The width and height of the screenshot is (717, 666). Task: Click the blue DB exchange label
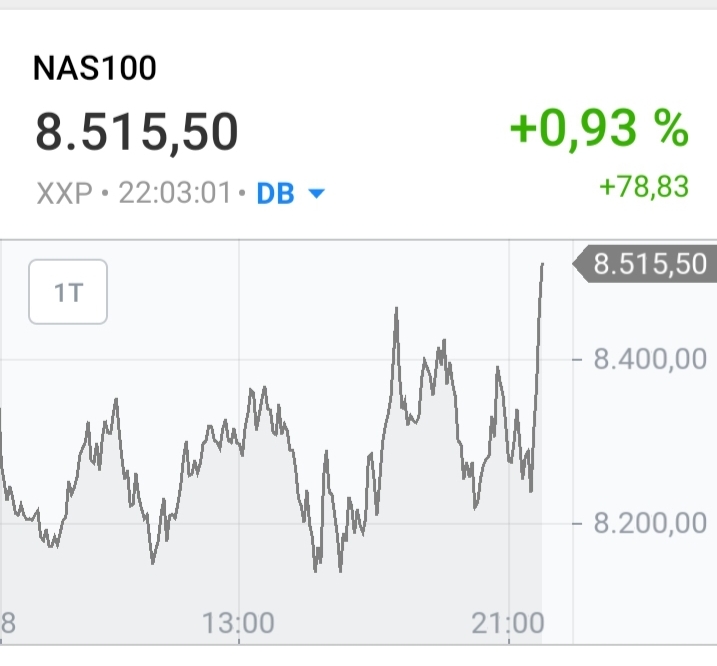(276, 193)
